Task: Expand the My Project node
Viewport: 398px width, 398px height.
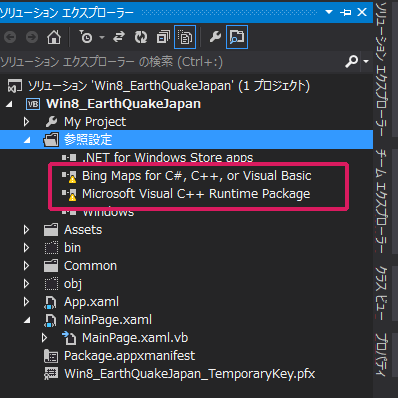Action: (26, 122)
